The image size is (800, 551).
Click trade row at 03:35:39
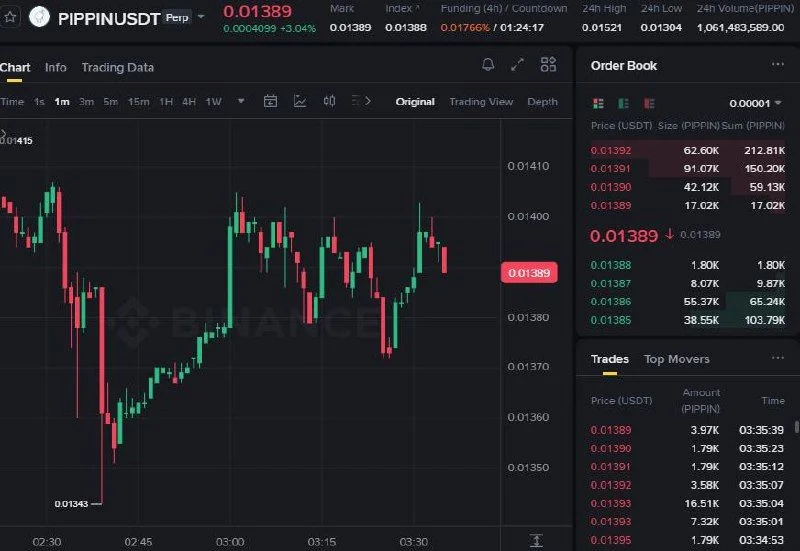coord(687,430)
